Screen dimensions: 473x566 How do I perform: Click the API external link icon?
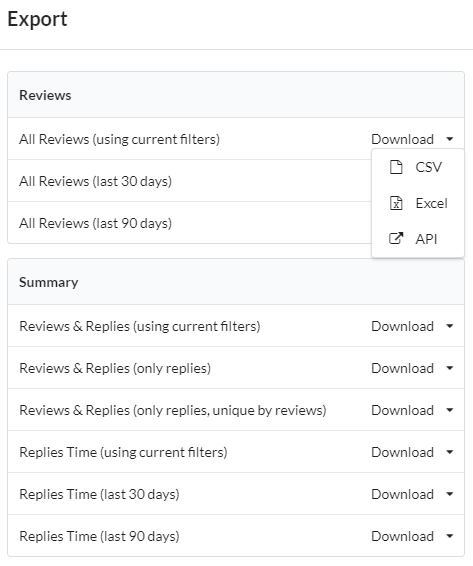coord(396,239)
